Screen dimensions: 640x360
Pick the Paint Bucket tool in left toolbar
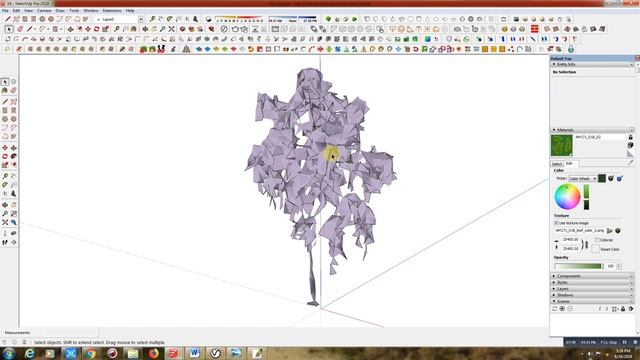(5, 90)
